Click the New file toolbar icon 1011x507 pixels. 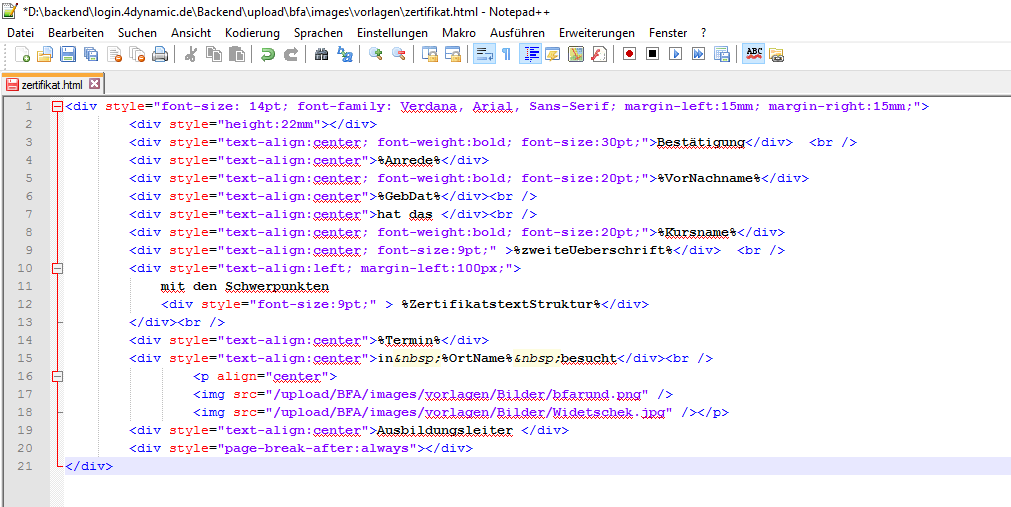20,54
